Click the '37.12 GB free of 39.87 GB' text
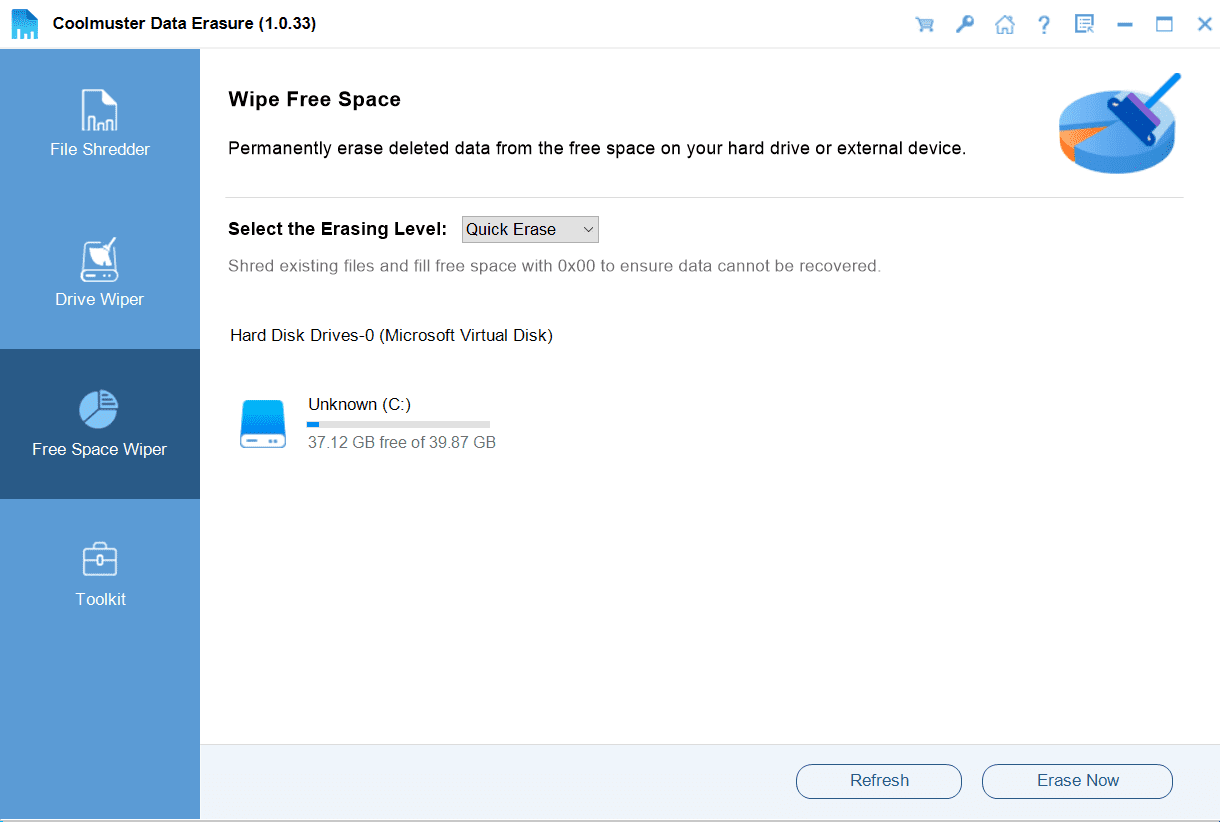Viewport: 1220px width, 822px height. tap(402, 442)
